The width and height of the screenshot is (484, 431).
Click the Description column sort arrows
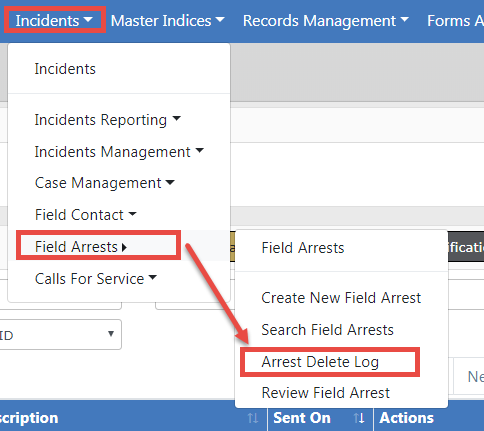coord(253,418)
